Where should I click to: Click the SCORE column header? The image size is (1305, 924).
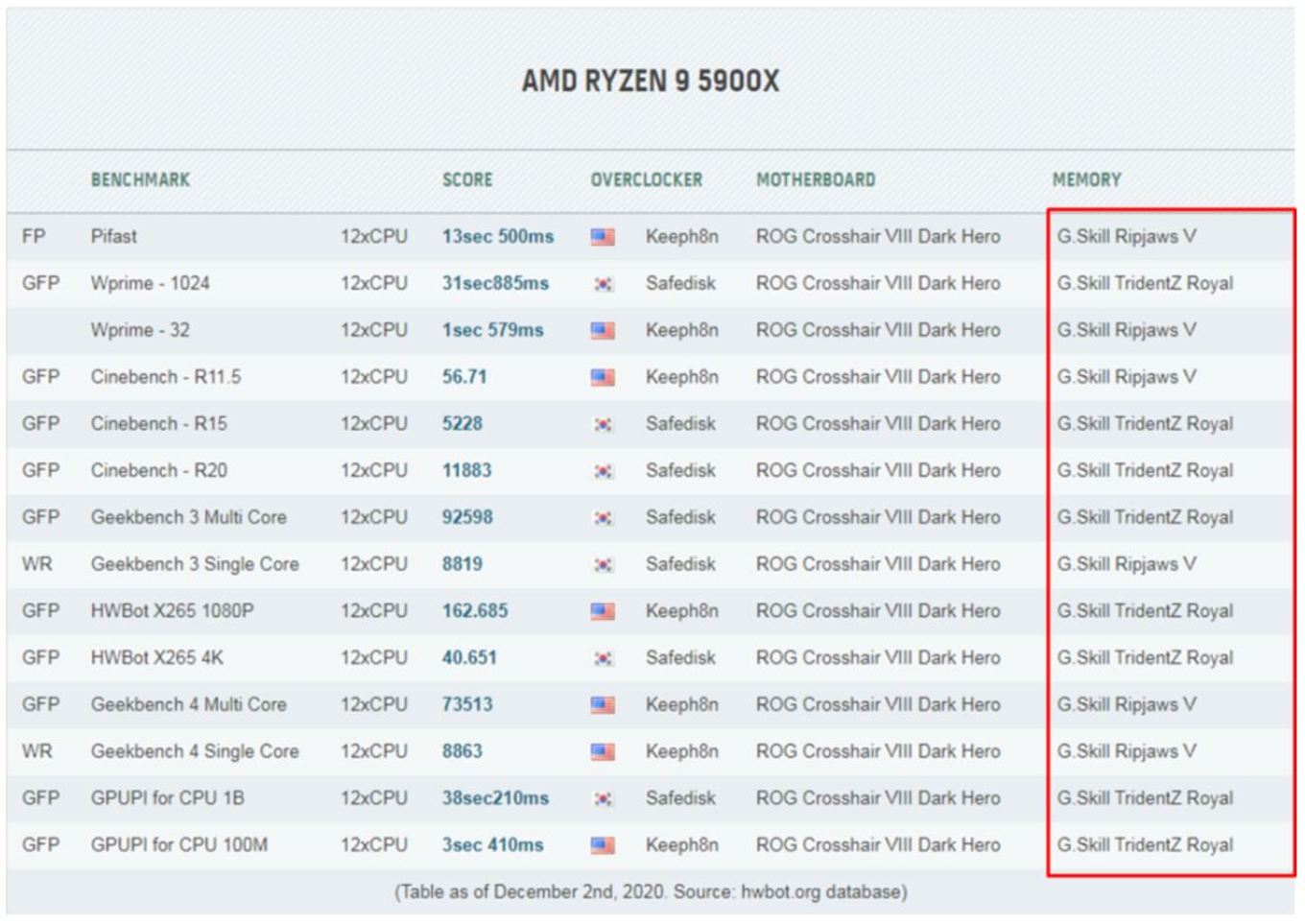point(467,179)
